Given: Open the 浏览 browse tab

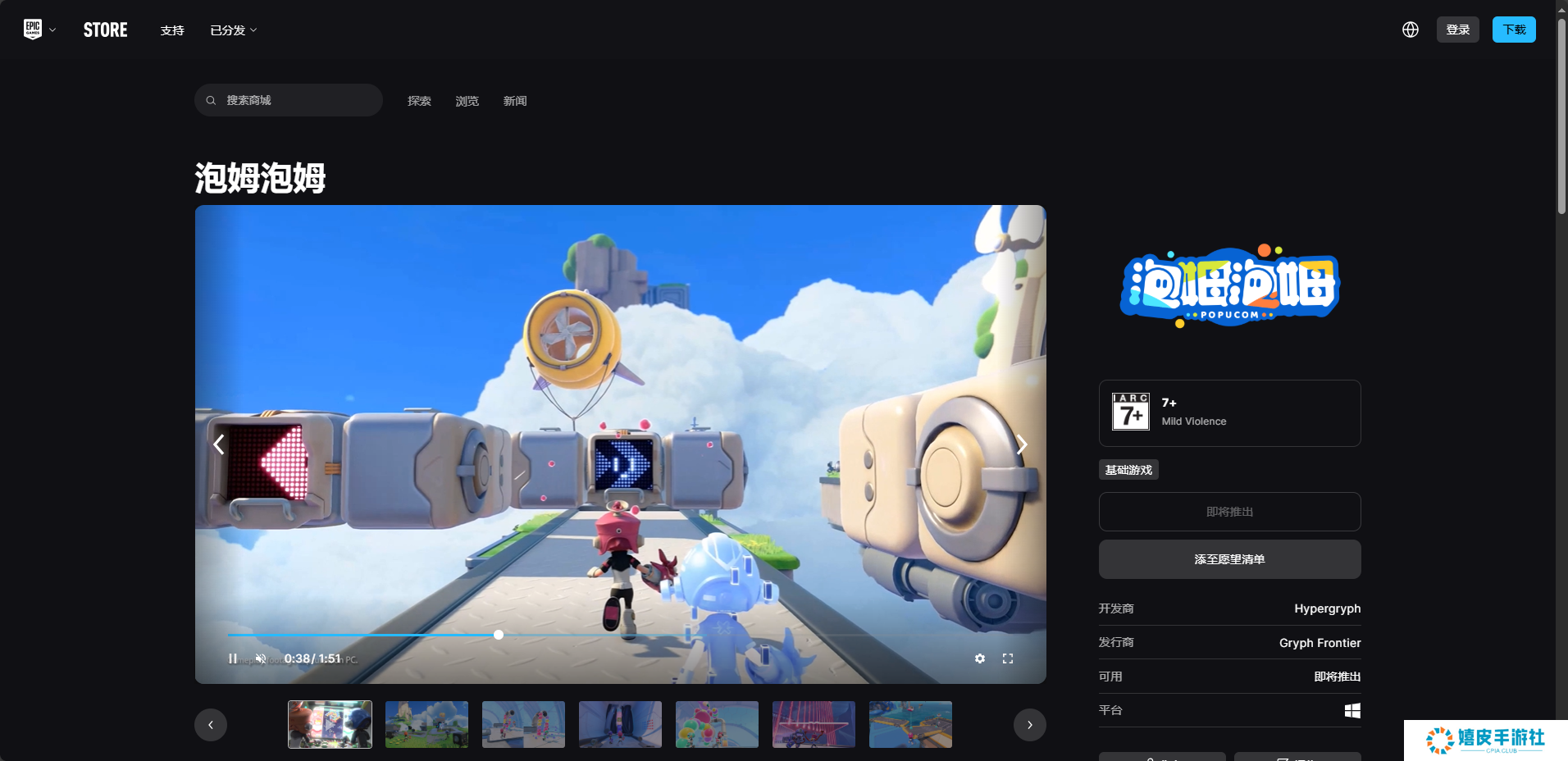Looking at the screenshot, I should pyautogui.click(x=467, y=101).
